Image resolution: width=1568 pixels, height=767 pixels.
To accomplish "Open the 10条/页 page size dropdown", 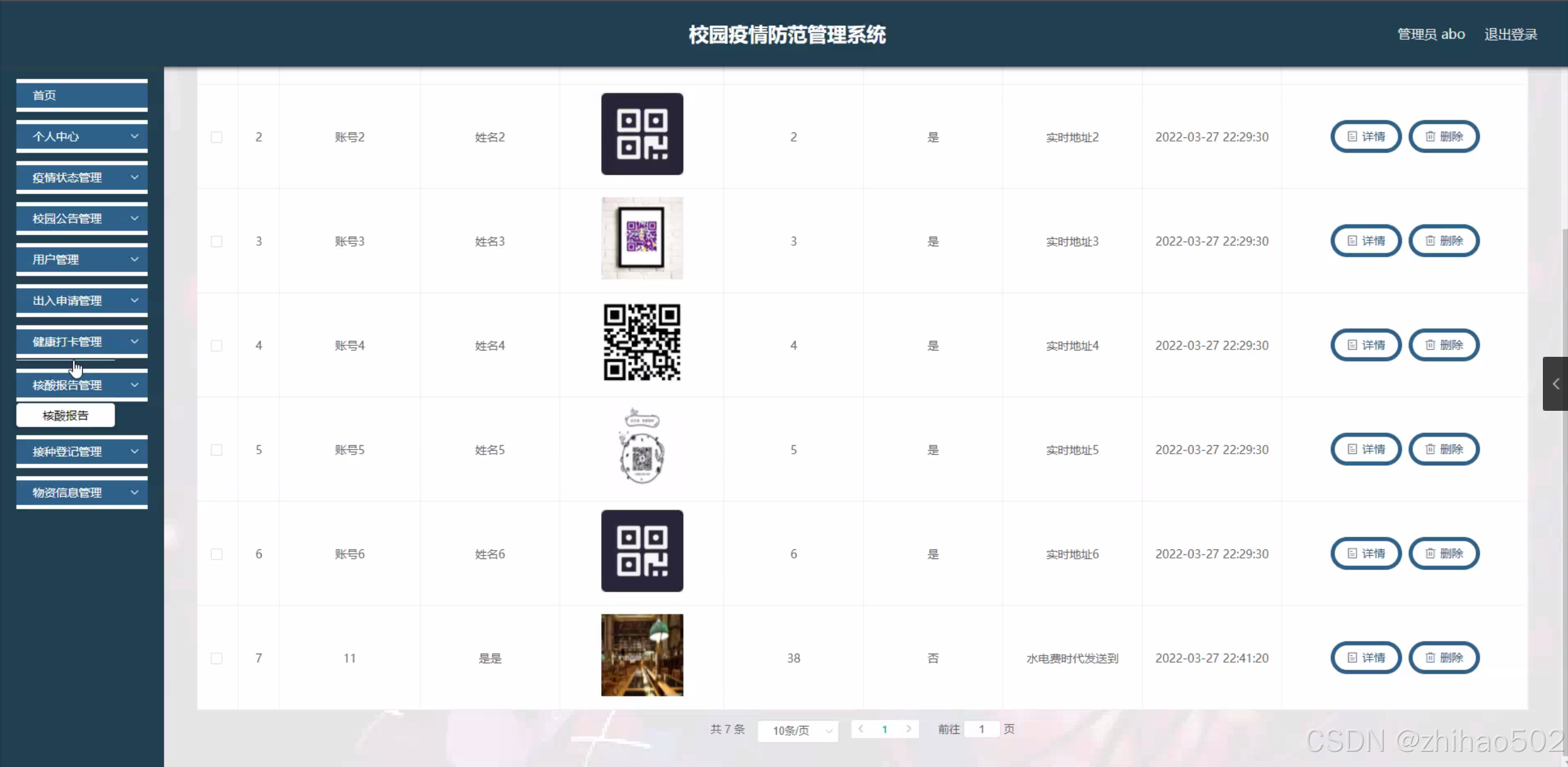I will [798, 730].
